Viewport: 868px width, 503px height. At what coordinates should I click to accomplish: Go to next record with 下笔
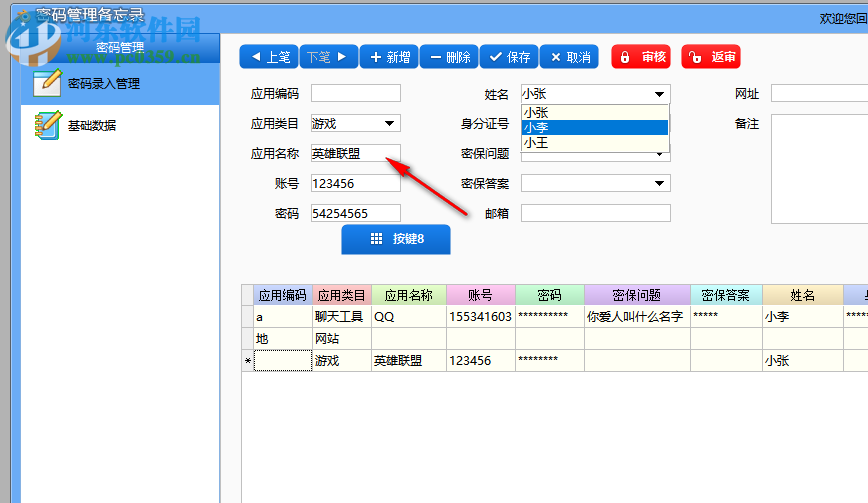point(329,57)
